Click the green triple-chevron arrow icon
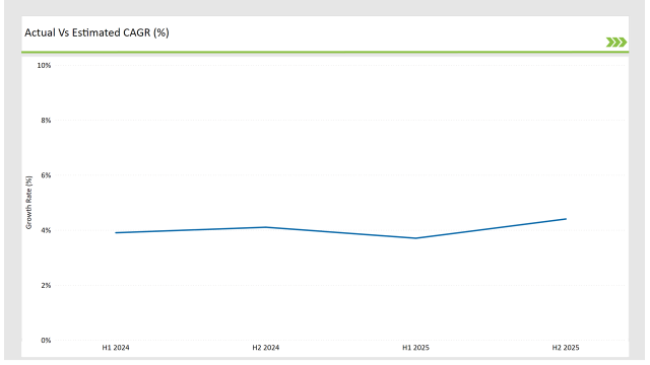The height and width of the screenshot is (365, 650). pos(616,42)
